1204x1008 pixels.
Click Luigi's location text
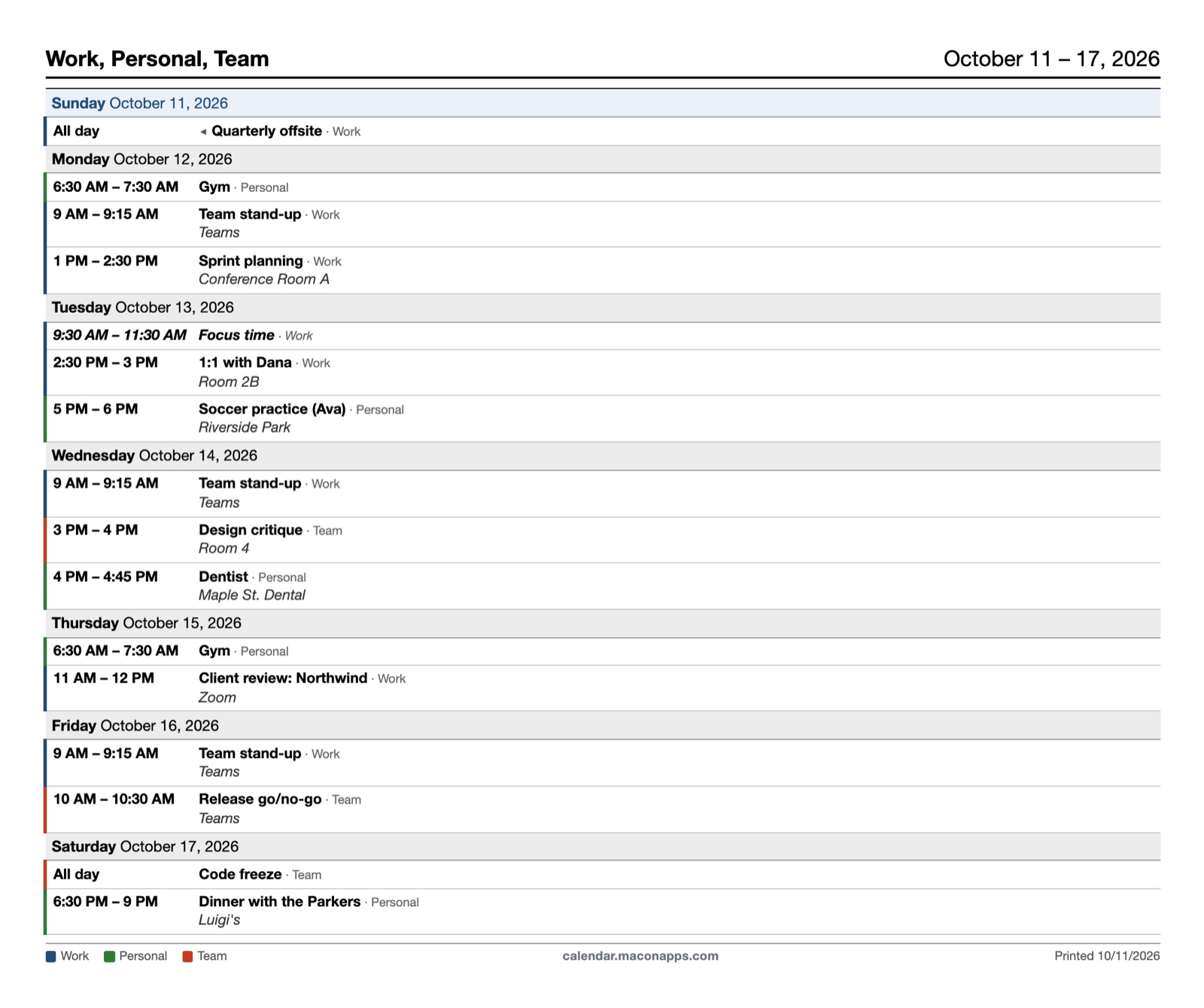point(219,920)
